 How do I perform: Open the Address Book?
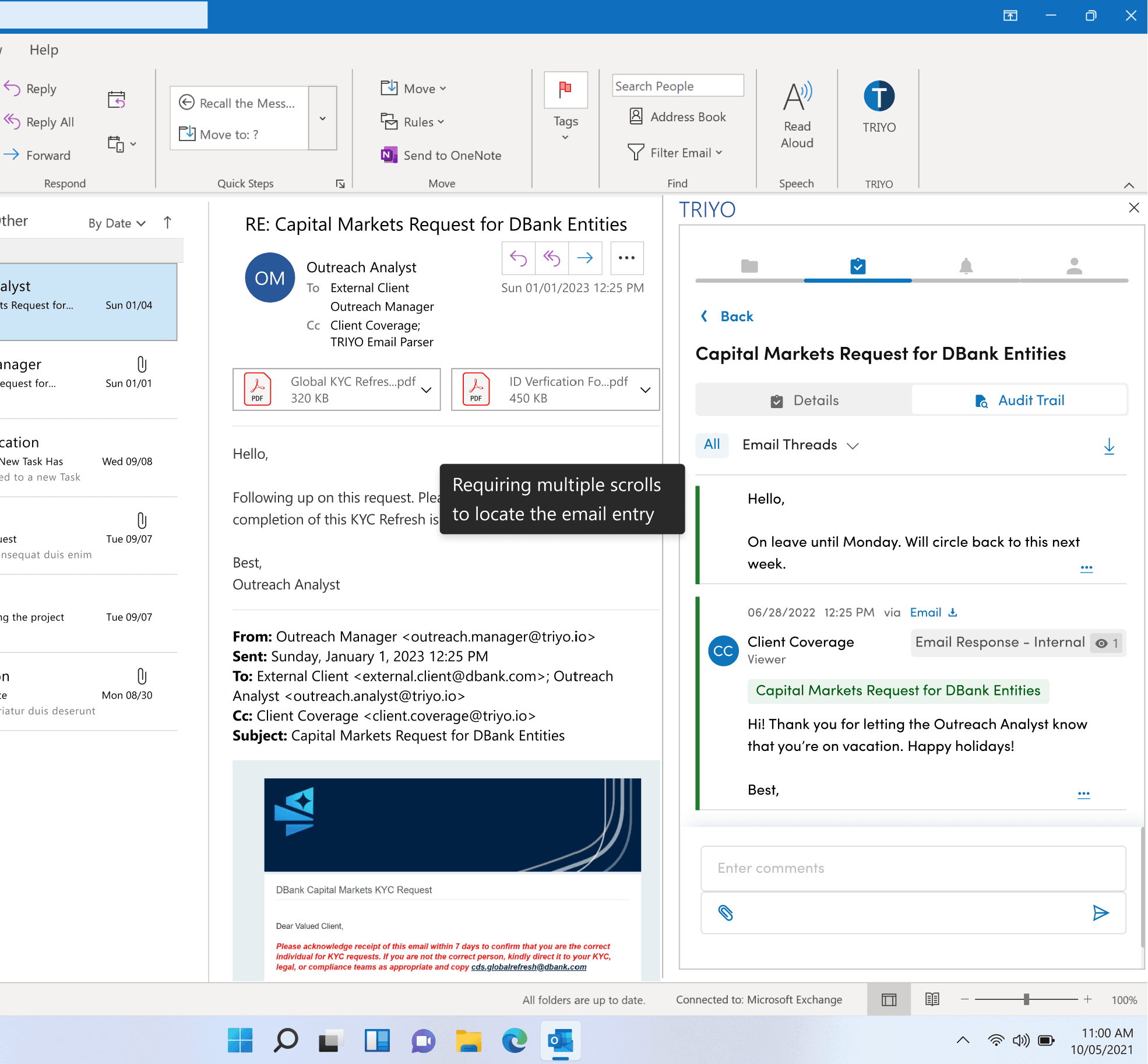tap(678, 117)
